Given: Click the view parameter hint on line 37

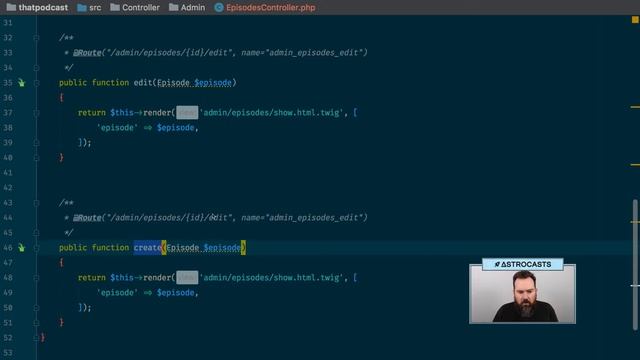Looking at the screenshot, I should pos(187,113).
